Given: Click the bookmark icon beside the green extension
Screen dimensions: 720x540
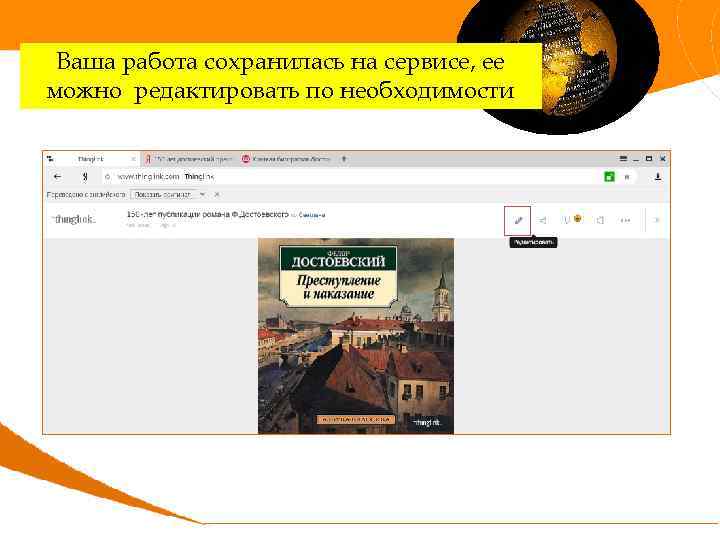Looking at the screenshot, I should [x=627, y=177].
